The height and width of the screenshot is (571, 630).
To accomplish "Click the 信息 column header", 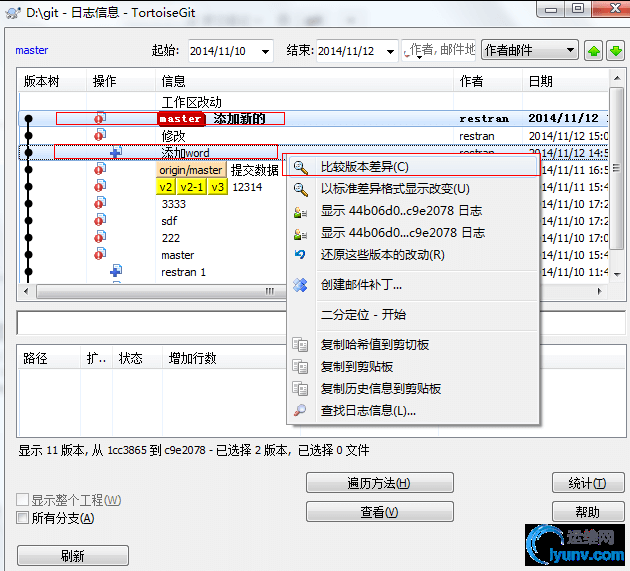I will point(304,81).
